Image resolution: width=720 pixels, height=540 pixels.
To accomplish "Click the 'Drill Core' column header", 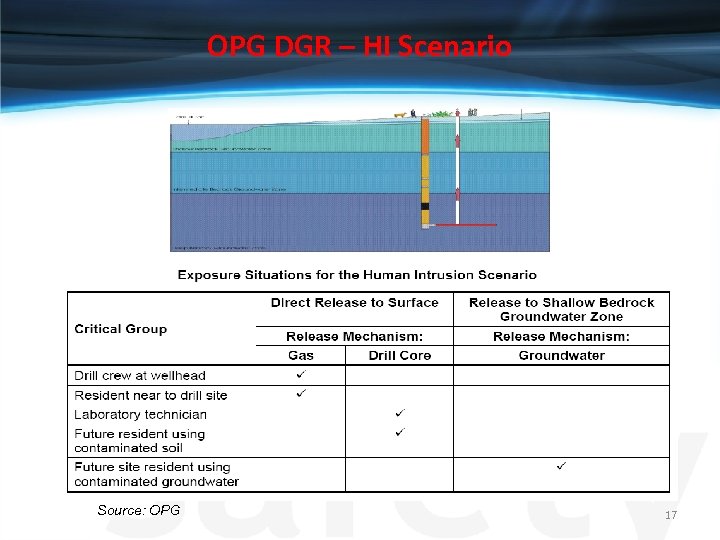I will [x=399, y=355].
